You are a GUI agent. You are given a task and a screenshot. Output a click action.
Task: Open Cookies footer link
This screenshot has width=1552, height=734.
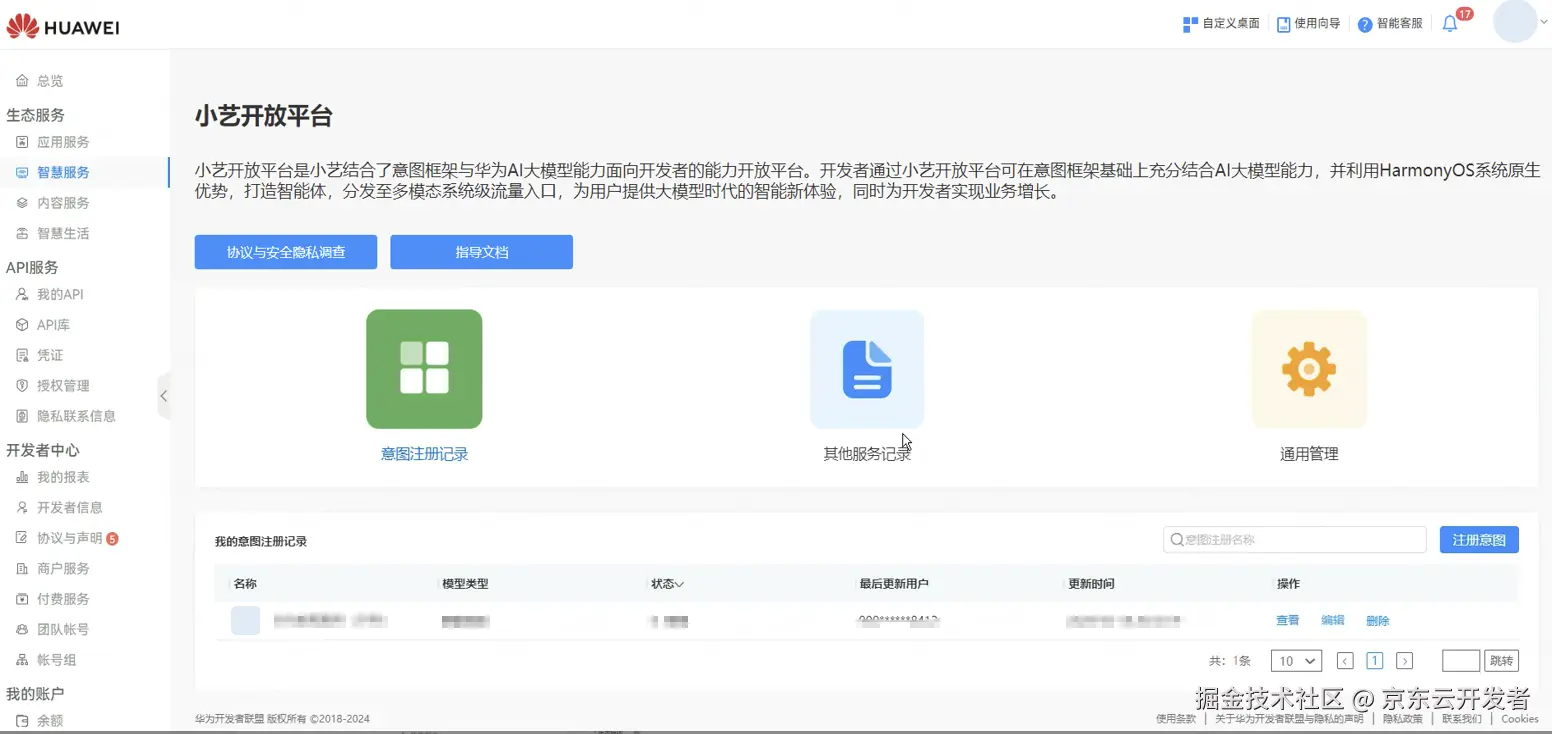1520,719
